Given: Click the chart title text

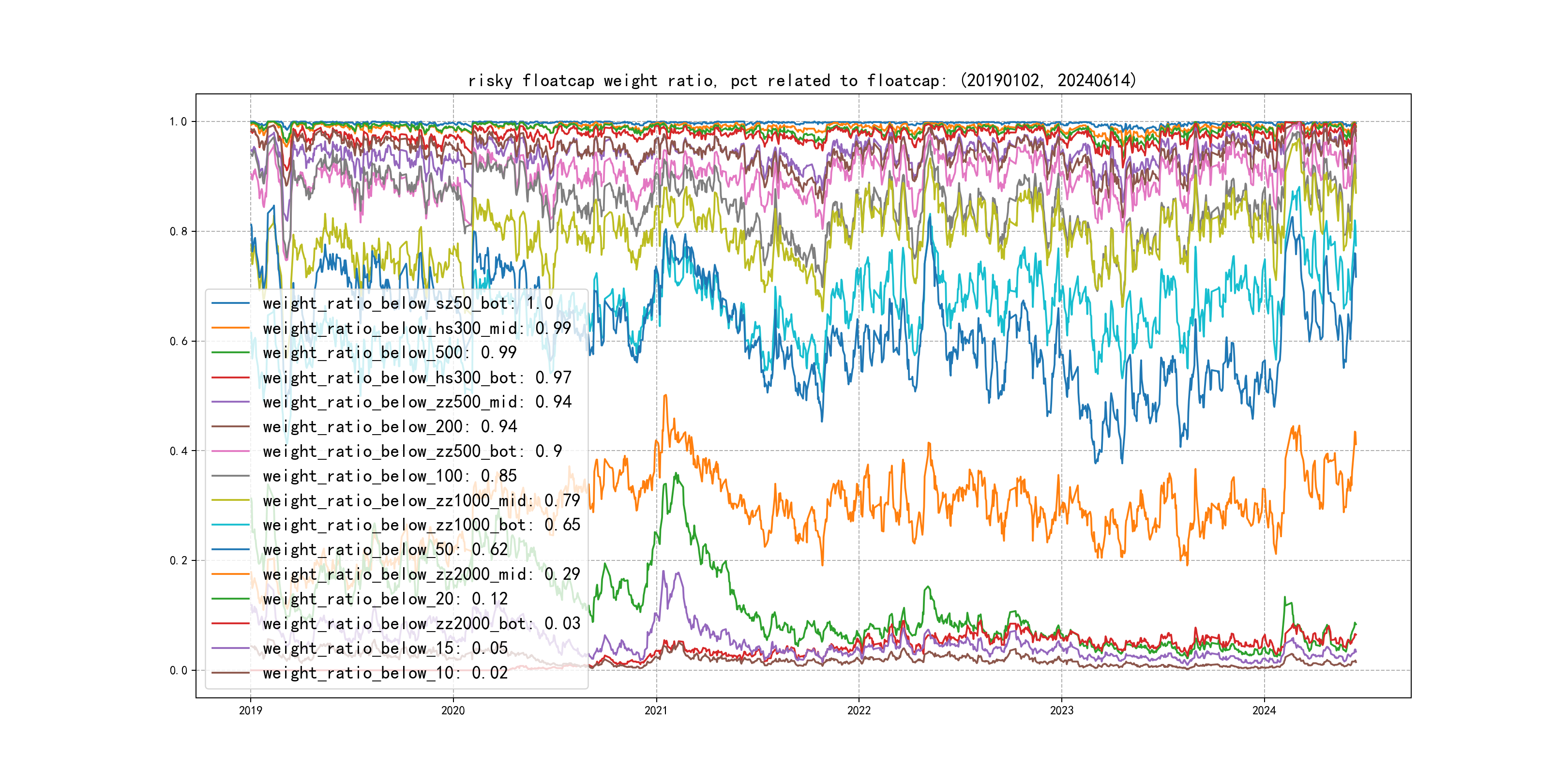Looking at the screenshot, I should [x=802, y=80].
